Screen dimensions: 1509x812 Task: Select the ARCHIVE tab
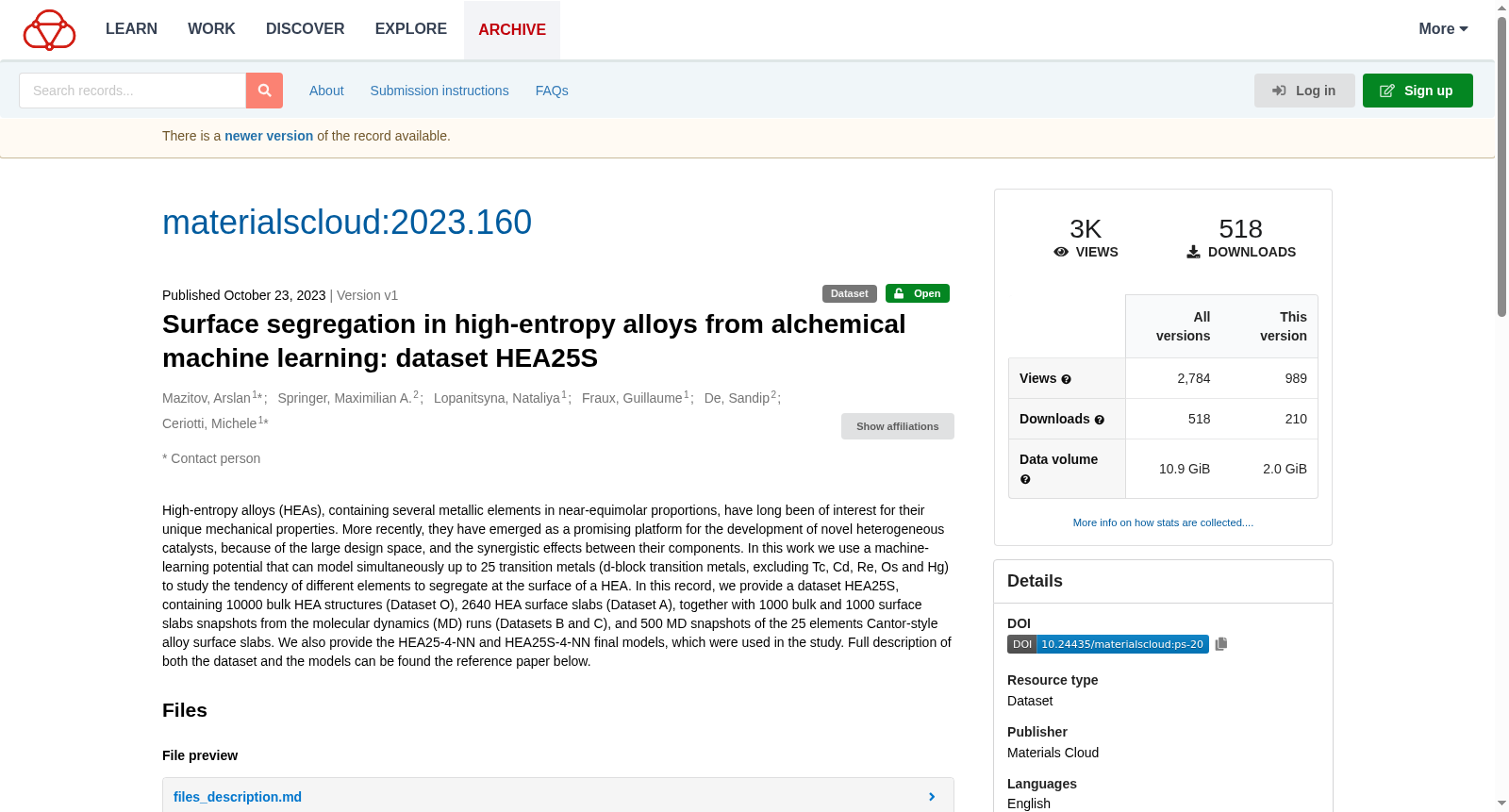(x=512, y=30)
